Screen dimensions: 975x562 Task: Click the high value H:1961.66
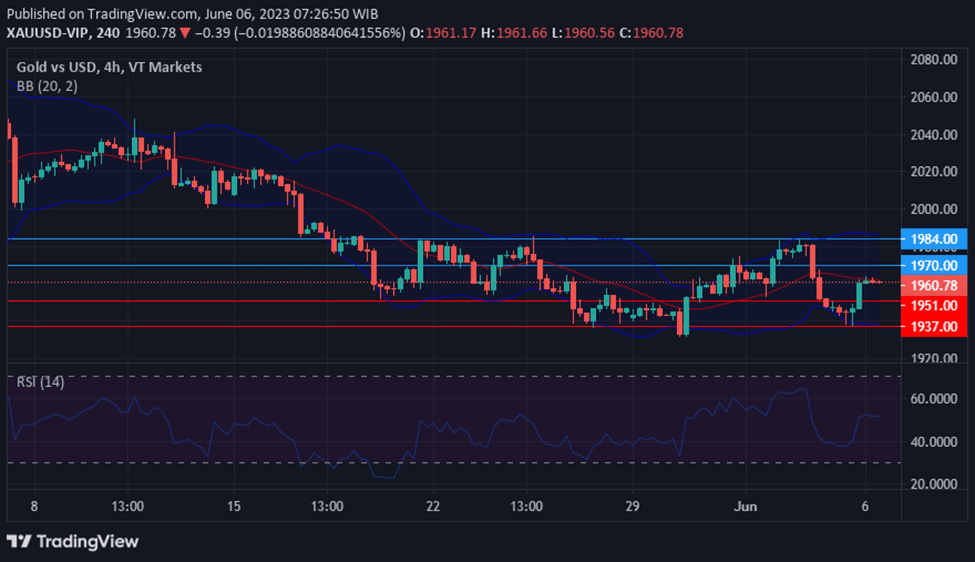514,33
